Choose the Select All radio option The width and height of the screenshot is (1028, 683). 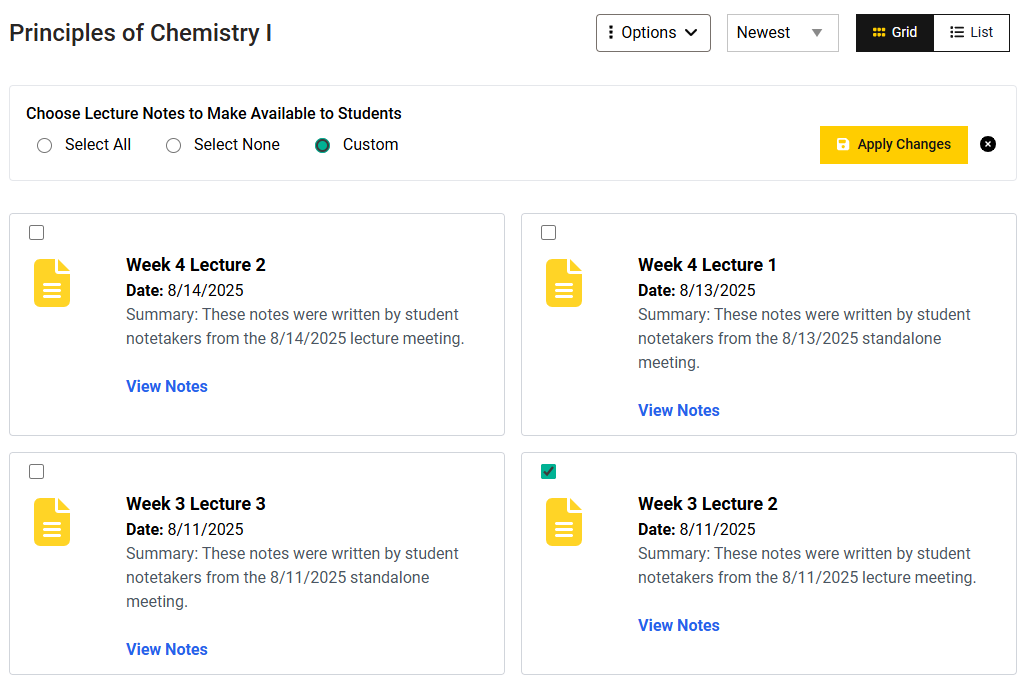44,146
